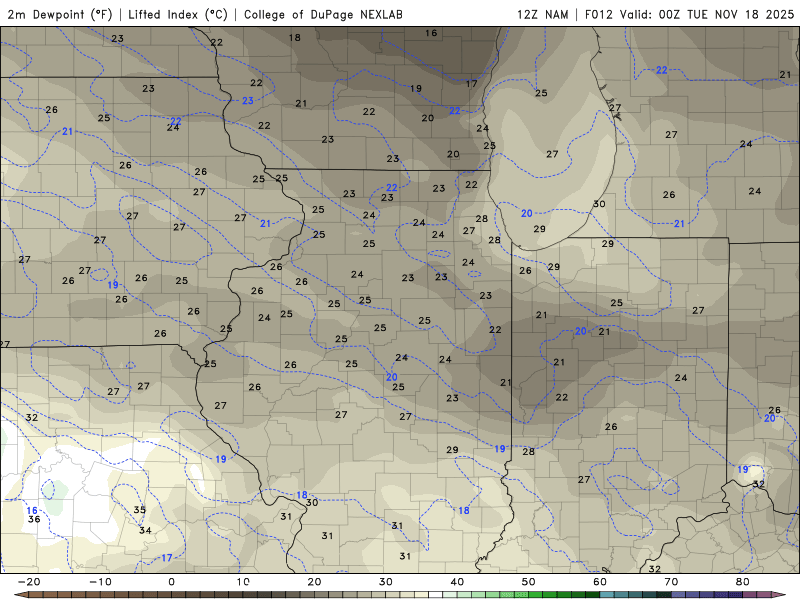Screen dimensions: 800x600
Task: Click the black 35 dewpoint value
Action: [x=140, y=510]
